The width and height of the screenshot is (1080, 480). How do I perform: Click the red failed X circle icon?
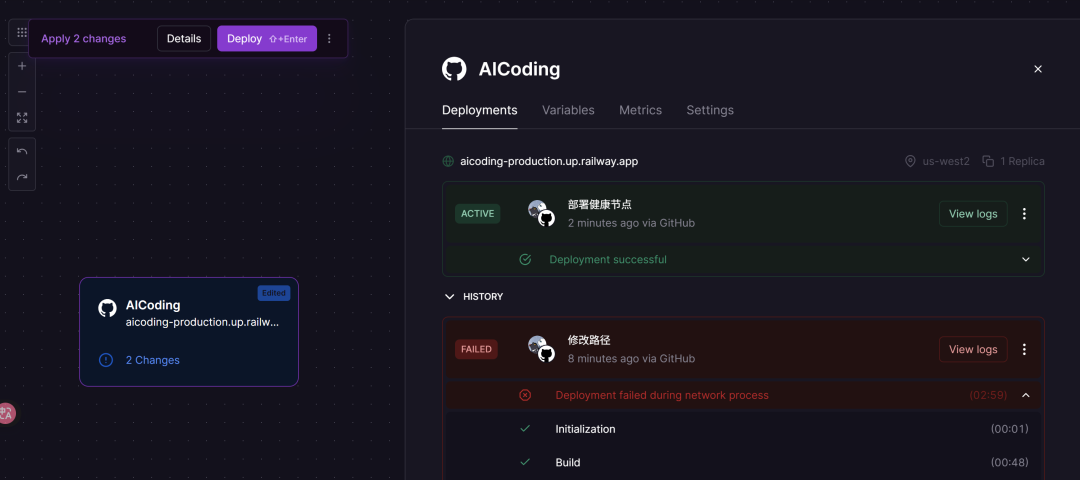525,395
